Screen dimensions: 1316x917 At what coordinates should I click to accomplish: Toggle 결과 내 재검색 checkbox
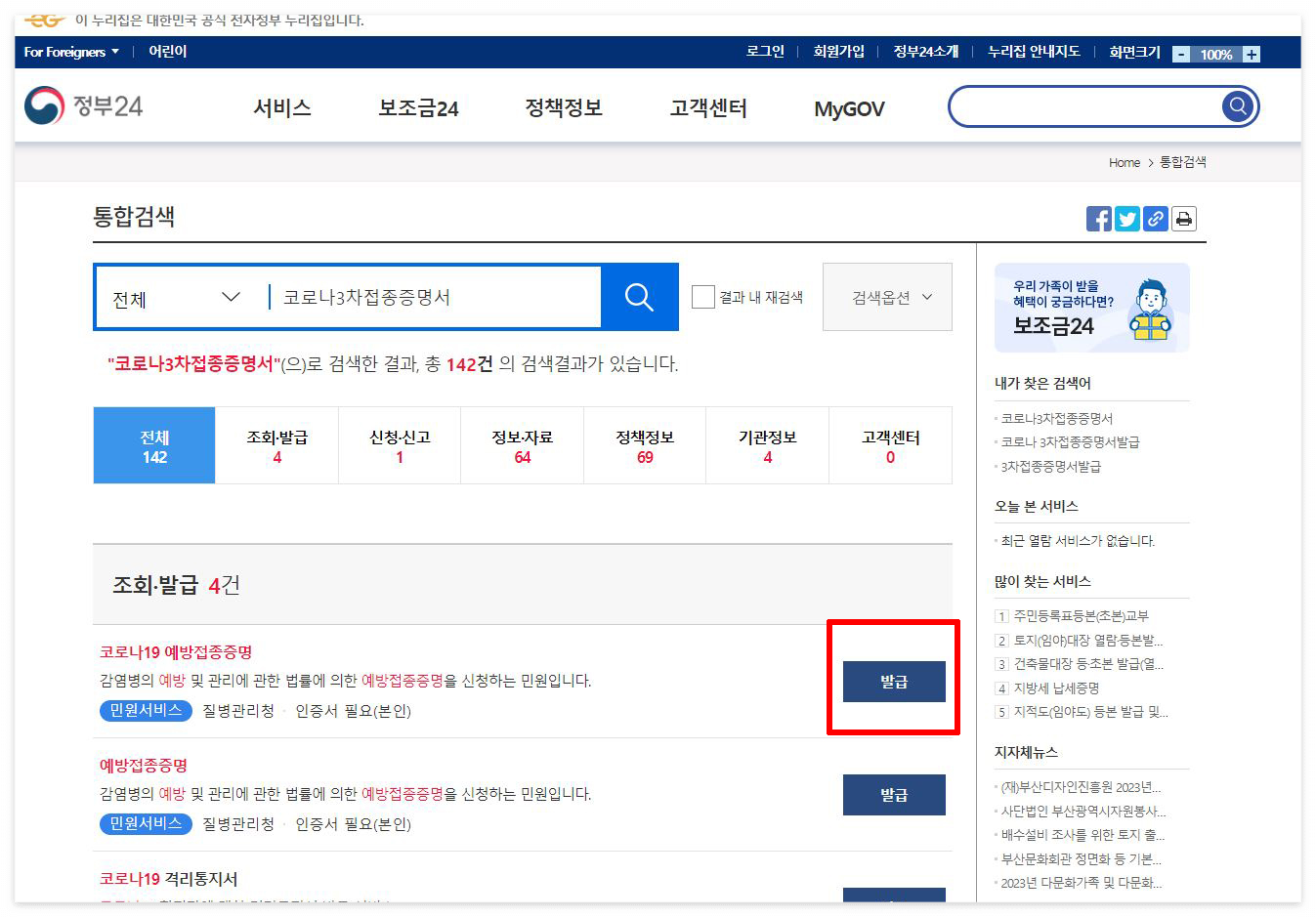(702, 297)
